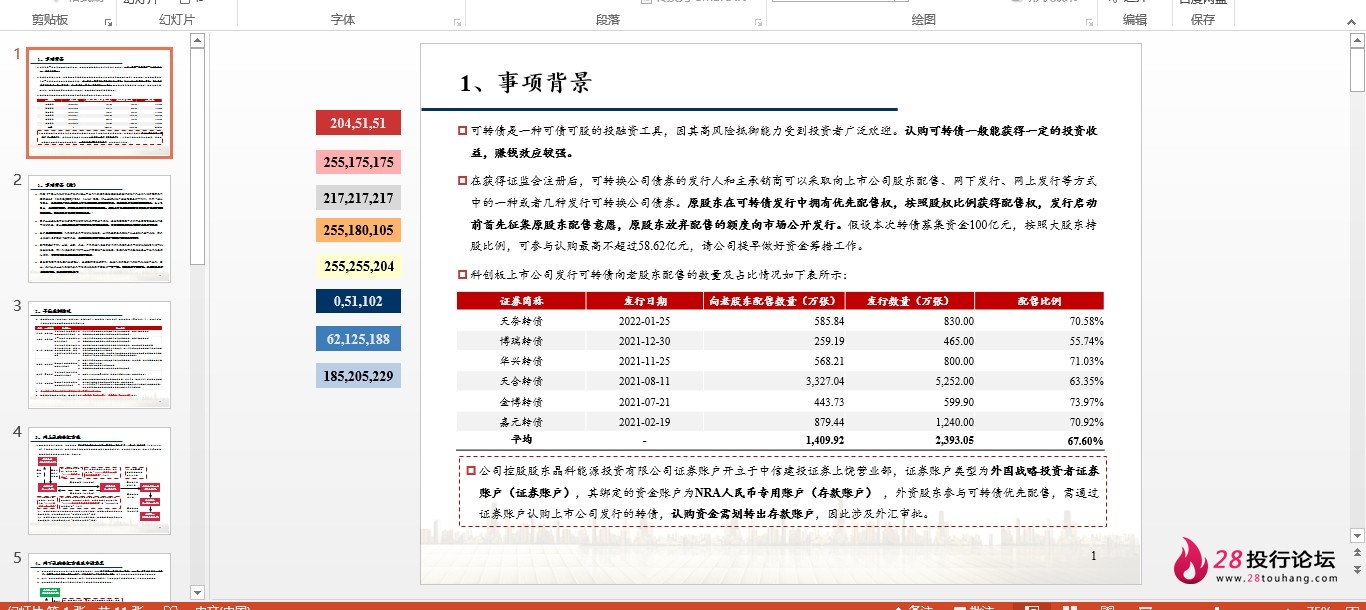Click the pink 255,175,175 color box
The image size is (1366, 610).
(358, 162)
